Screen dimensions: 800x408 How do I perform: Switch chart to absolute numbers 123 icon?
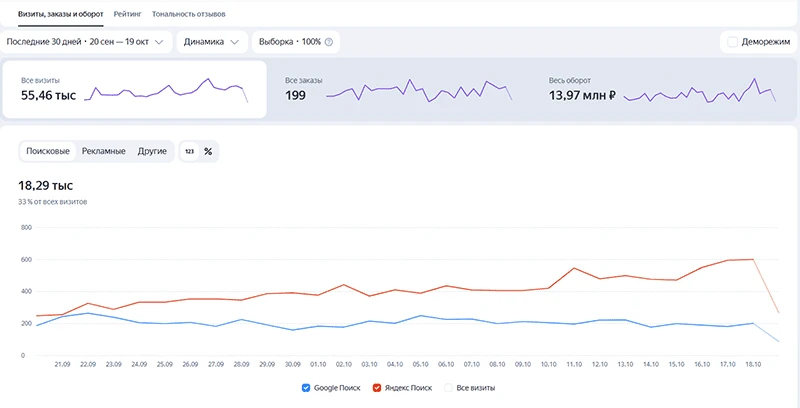tap(189, 151)
